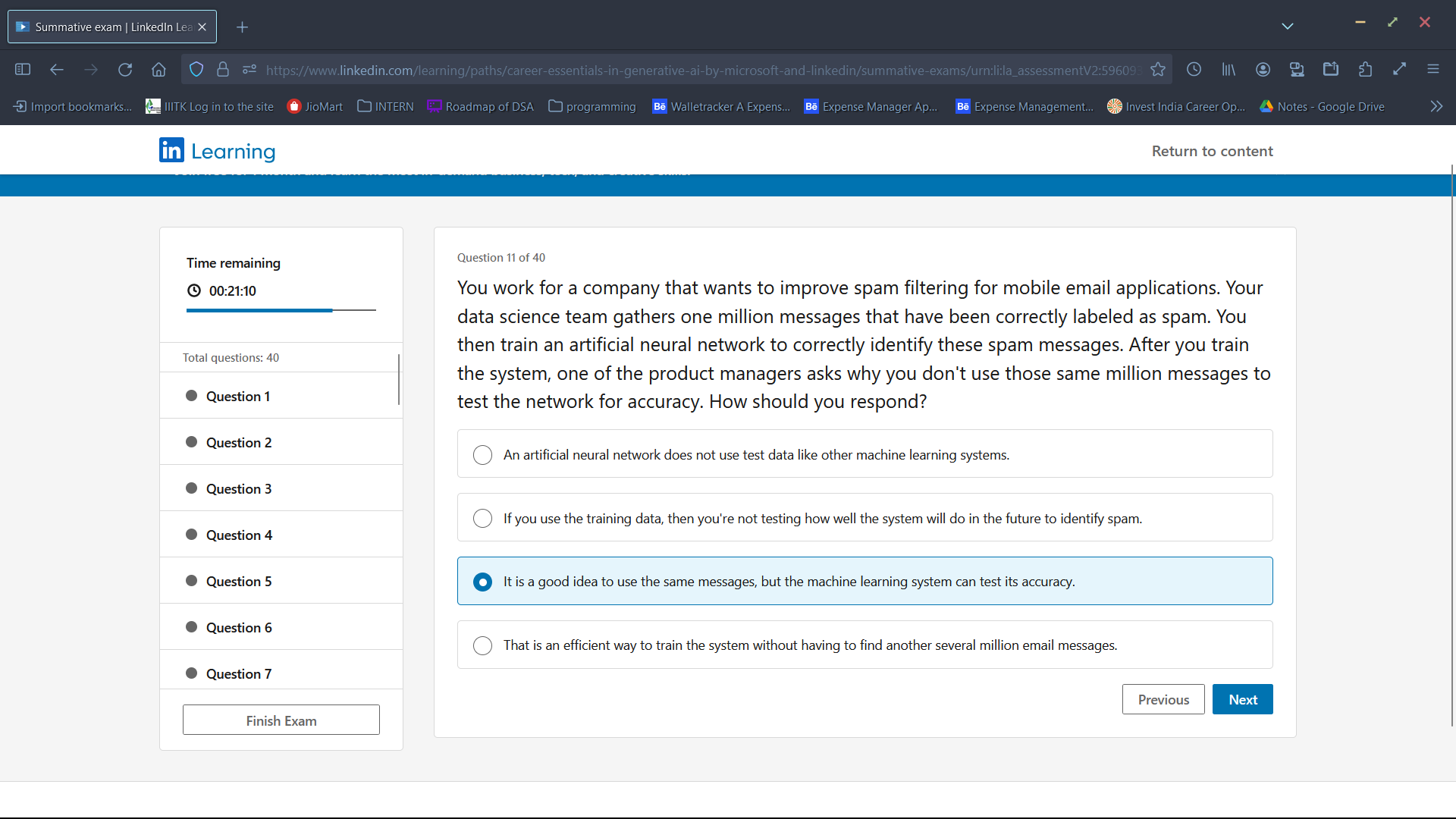Go to the browser home page icon
1456x819 pixels.
tap(158, 70)
